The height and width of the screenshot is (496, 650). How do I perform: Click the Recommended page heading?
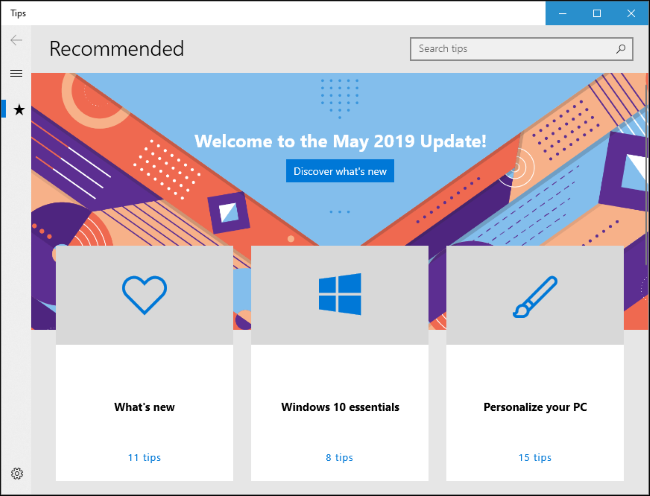tap(116, 49)
